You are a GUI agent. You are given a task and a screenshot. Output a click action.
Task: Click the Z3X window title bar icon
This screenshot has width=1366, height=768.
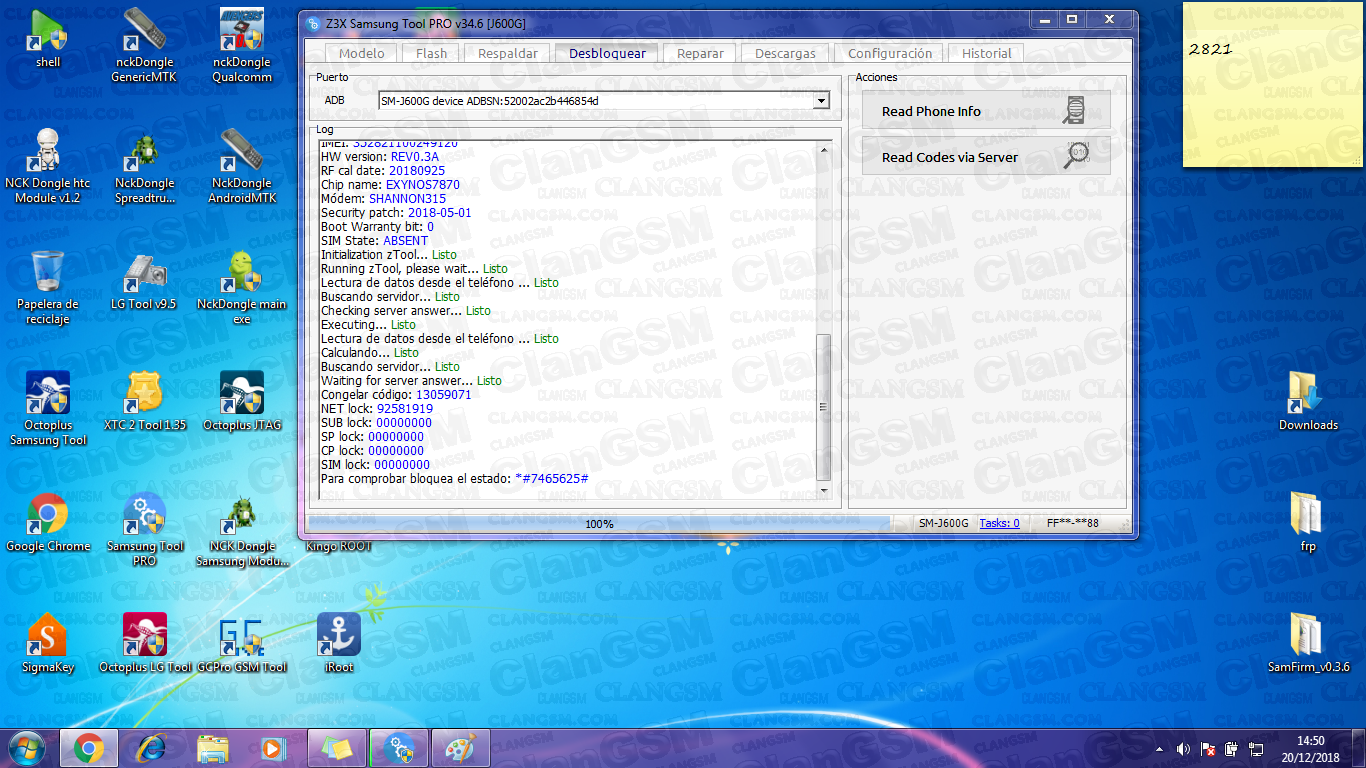pyautogui.click(x=314, y=22)
